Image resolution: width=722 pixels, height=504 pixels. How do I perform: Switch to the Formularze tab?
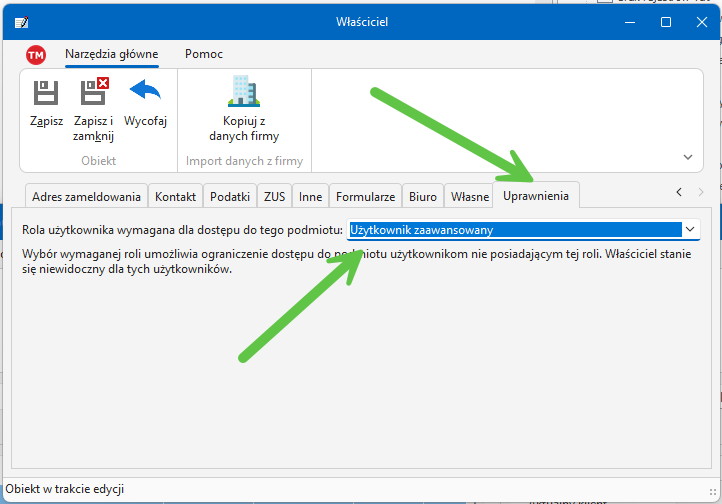coord(365,197)
